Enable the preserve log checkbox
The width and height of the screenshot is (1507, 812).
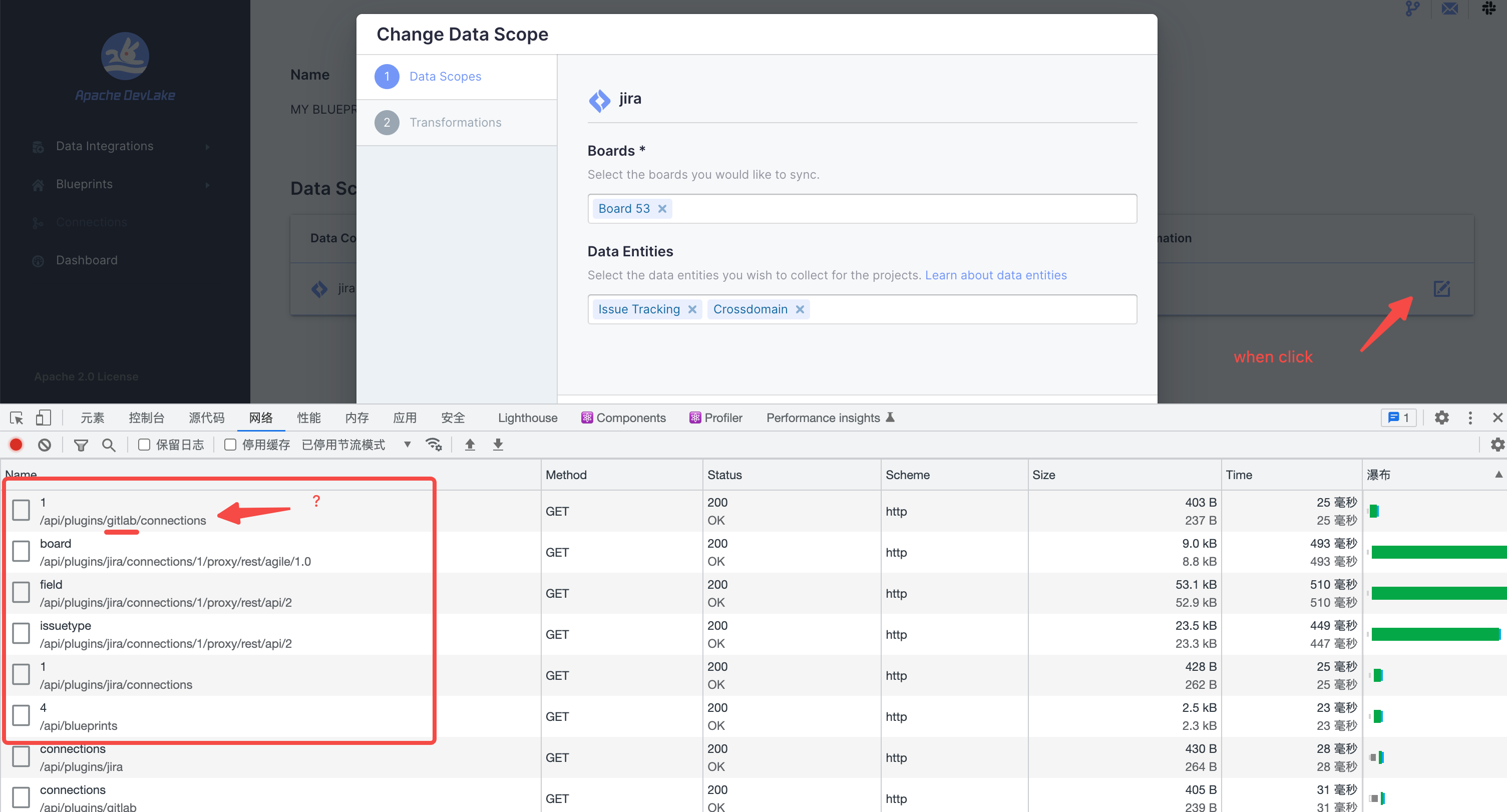(x=144, y=445)
